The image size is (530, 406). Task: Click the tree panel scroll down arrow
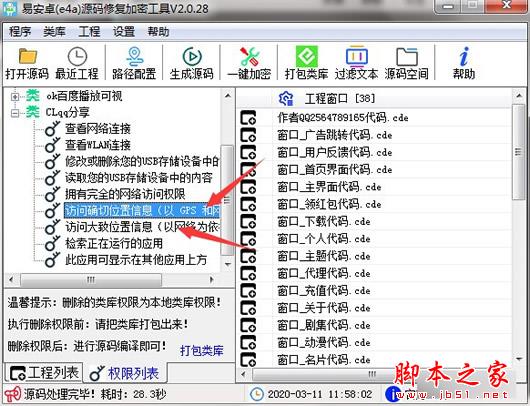click(228, 264)
